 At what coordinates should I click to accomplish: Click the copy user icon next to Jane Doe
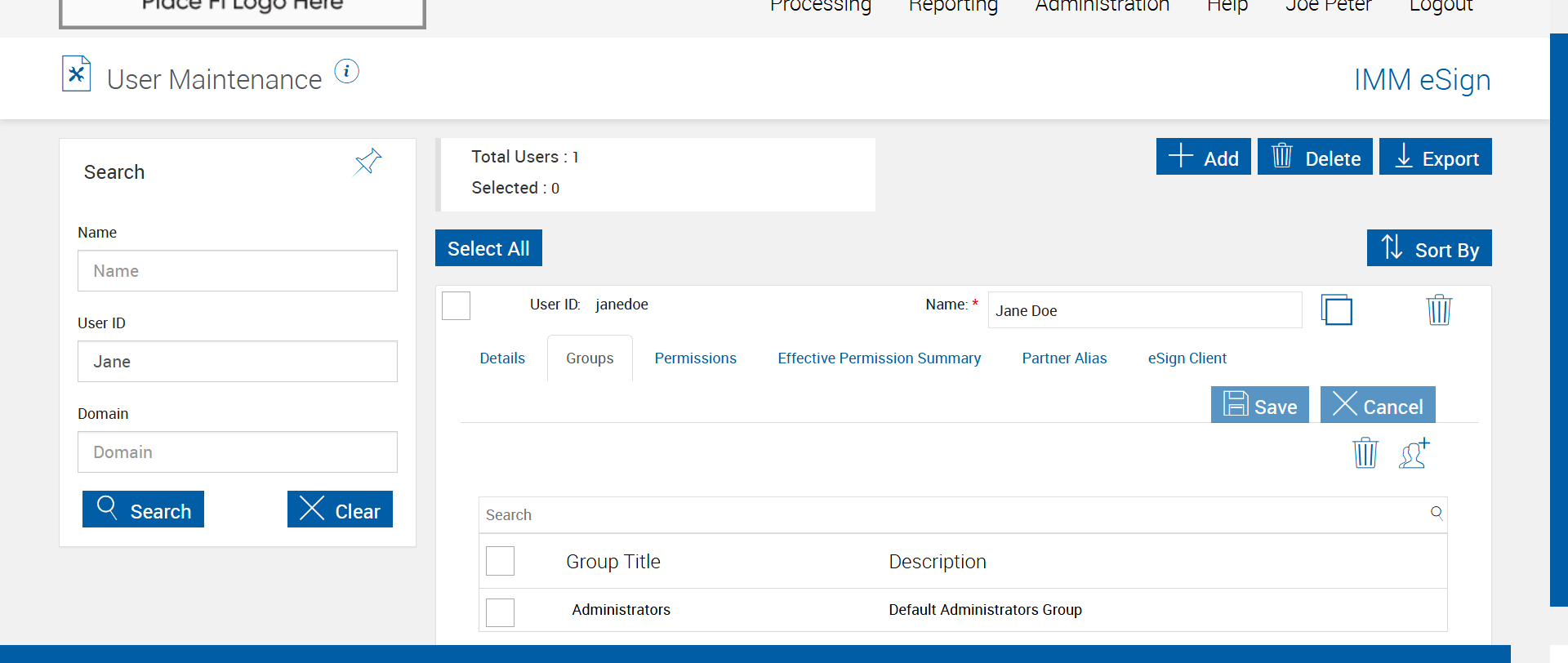[1336, 310]
